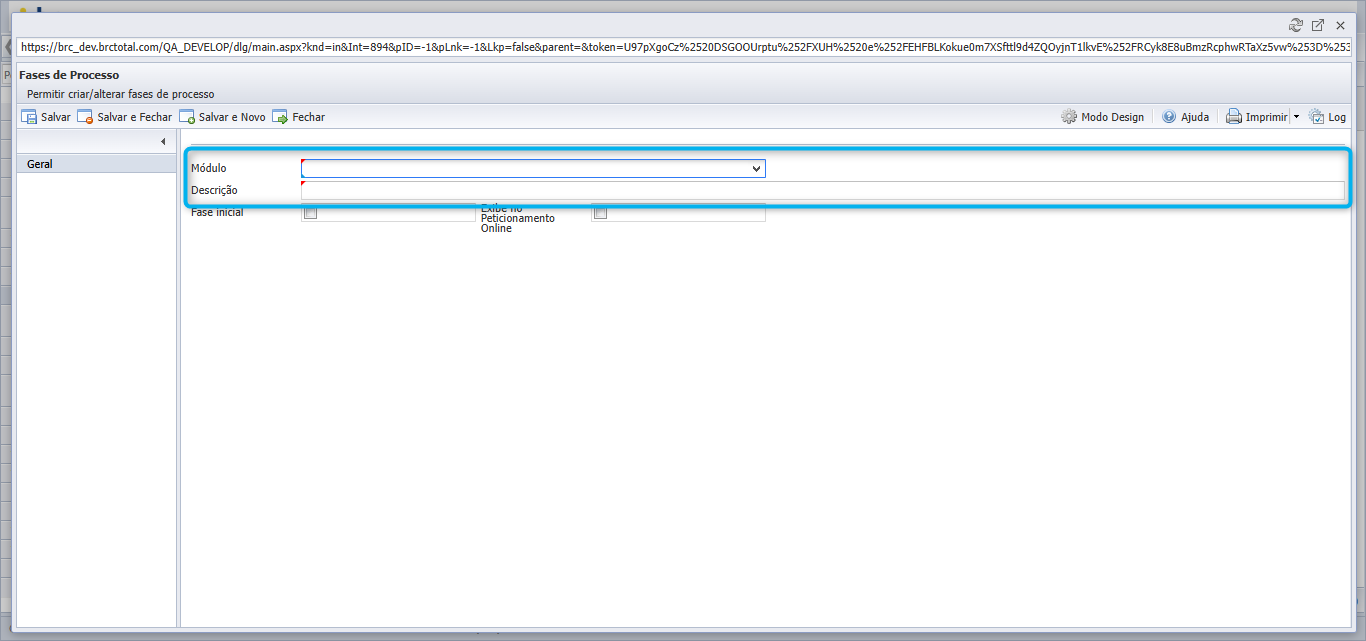Click the 'Peticionamento Online' label text

[518, 223]
